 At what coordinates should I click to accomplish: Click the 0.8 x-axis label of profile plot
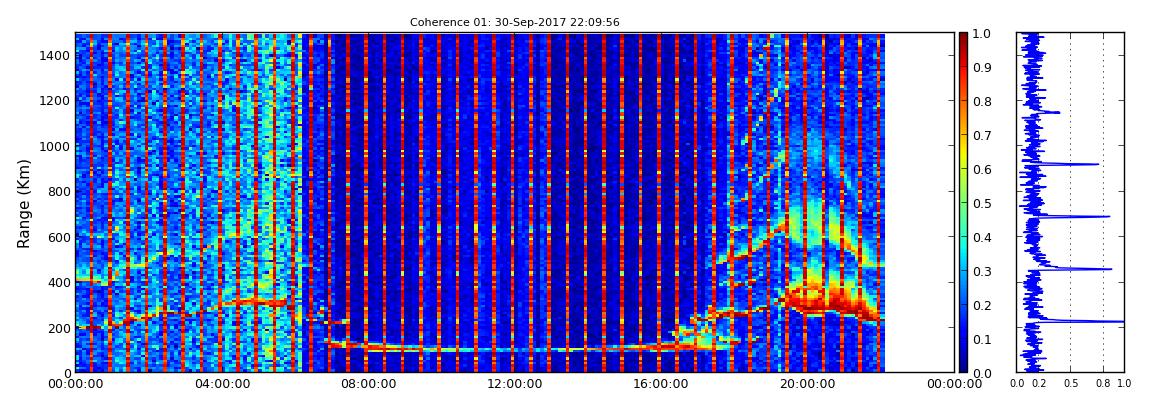1103,384
